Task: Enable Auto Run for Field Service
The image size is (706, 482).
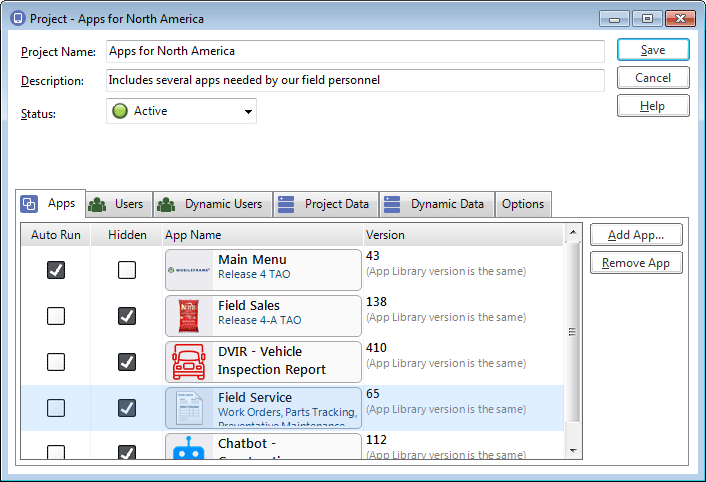Action: point(56,408)
